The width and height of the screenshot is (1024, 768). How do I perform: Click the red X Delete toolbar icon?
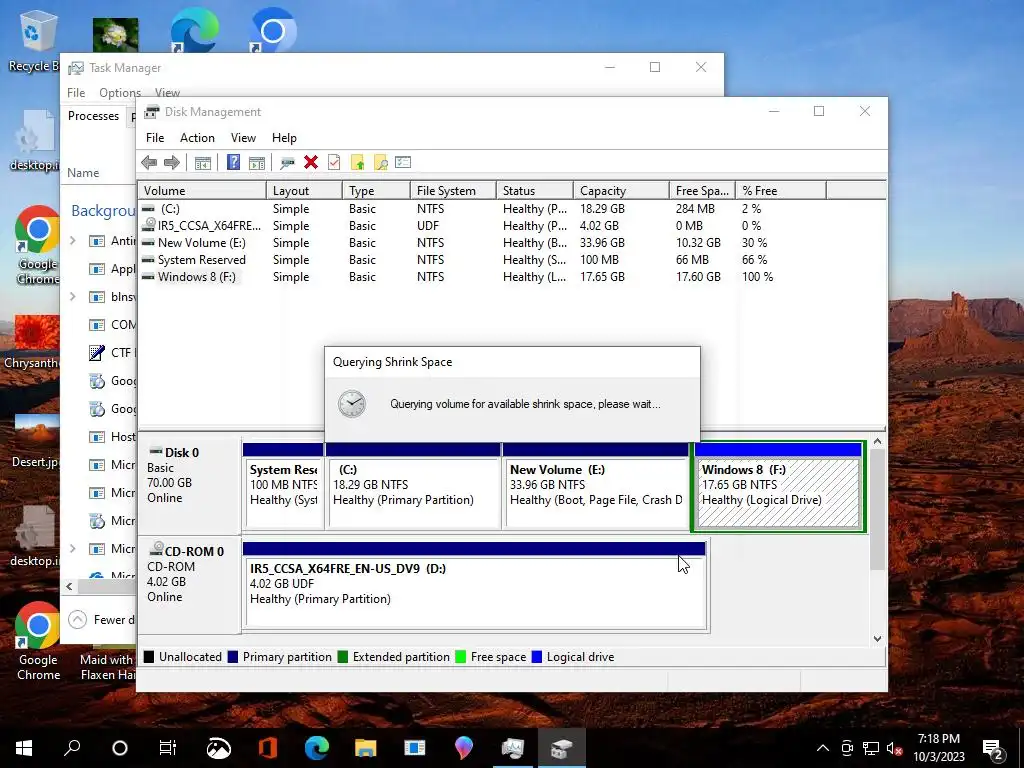pyautogui.click(x=311, y=163)
